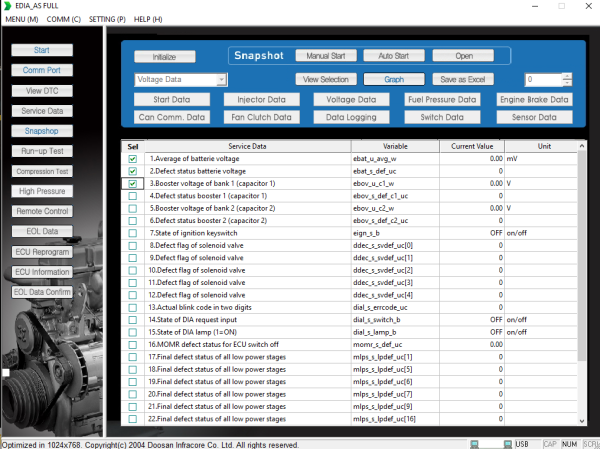The height and width of the screenshot is (449, 600).
Task: Click Manual Start snapshot button
Action: coord(326,56)
